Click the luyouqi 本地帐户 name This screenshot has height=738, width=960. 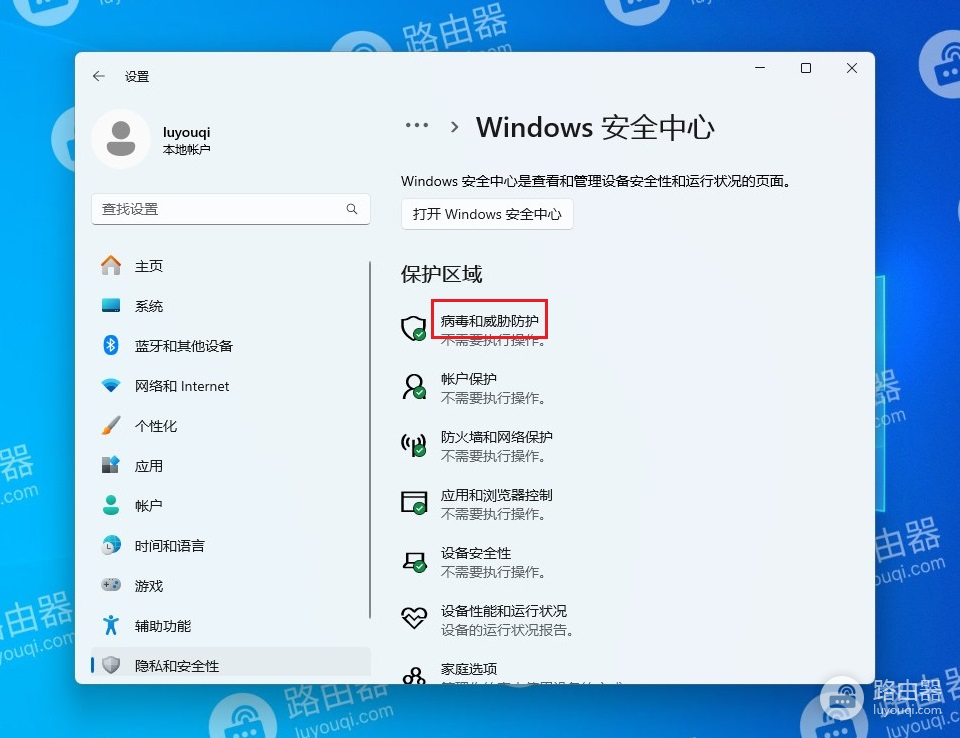186,140
